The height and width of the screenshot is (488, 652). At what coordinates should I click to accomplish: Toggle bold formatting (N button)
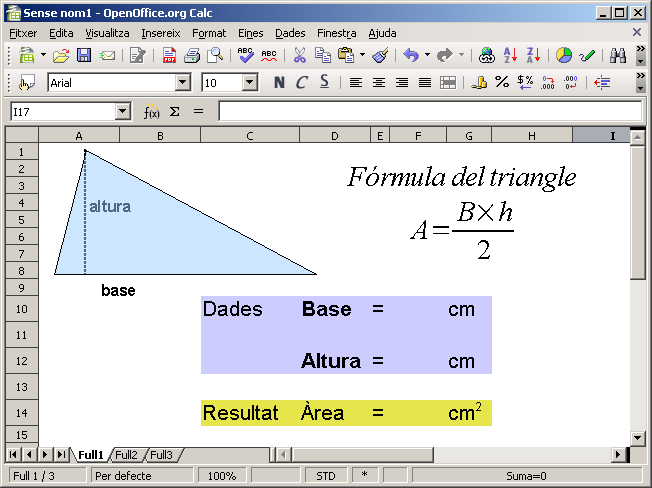(278, 83)
